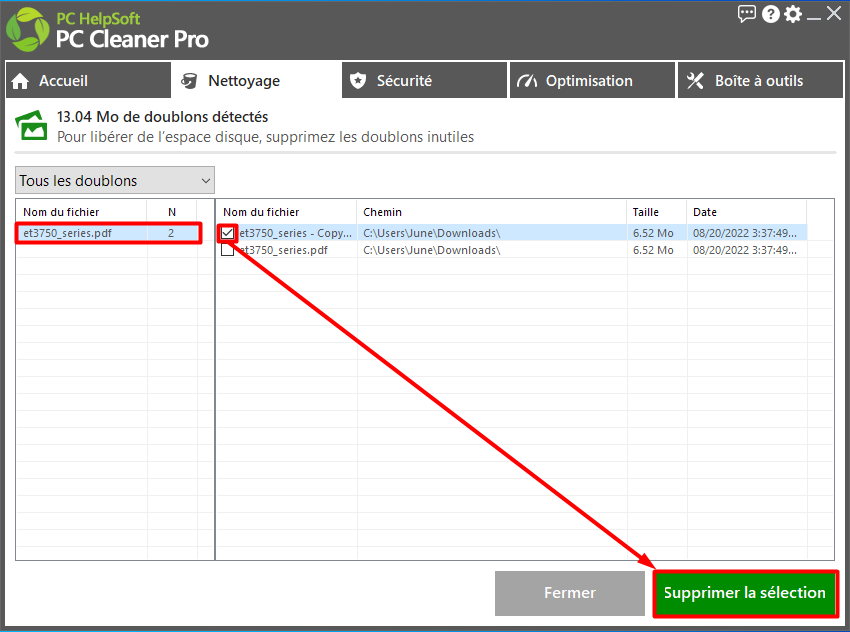850x632 pixels.
Task: Switch to the Nettoyage tab
Action: 256,81
